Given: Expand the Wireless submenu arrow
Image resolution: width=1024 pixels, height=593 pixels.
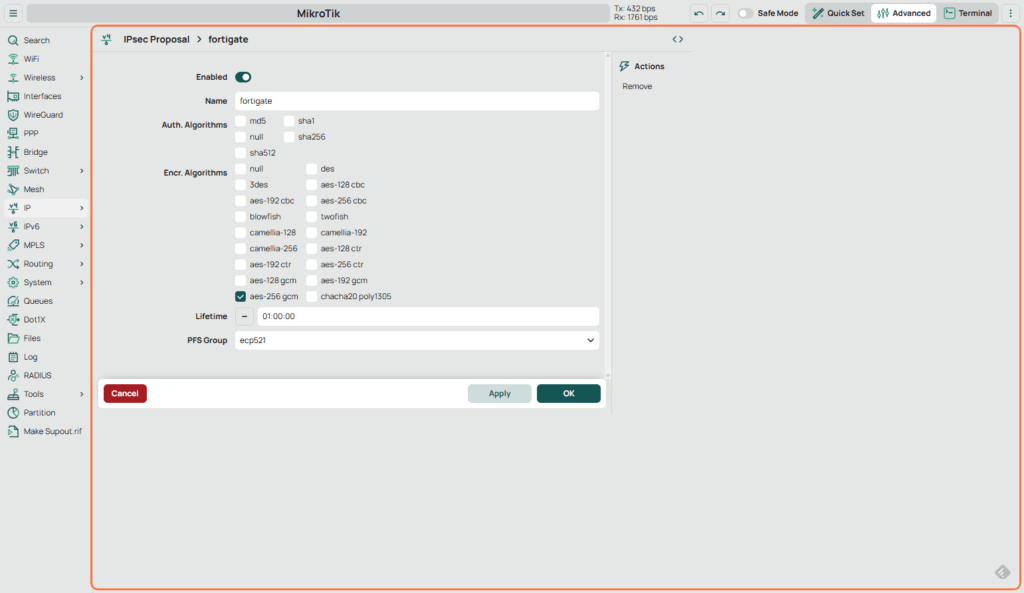Looking at the screenshot, I should click(82, 78).
